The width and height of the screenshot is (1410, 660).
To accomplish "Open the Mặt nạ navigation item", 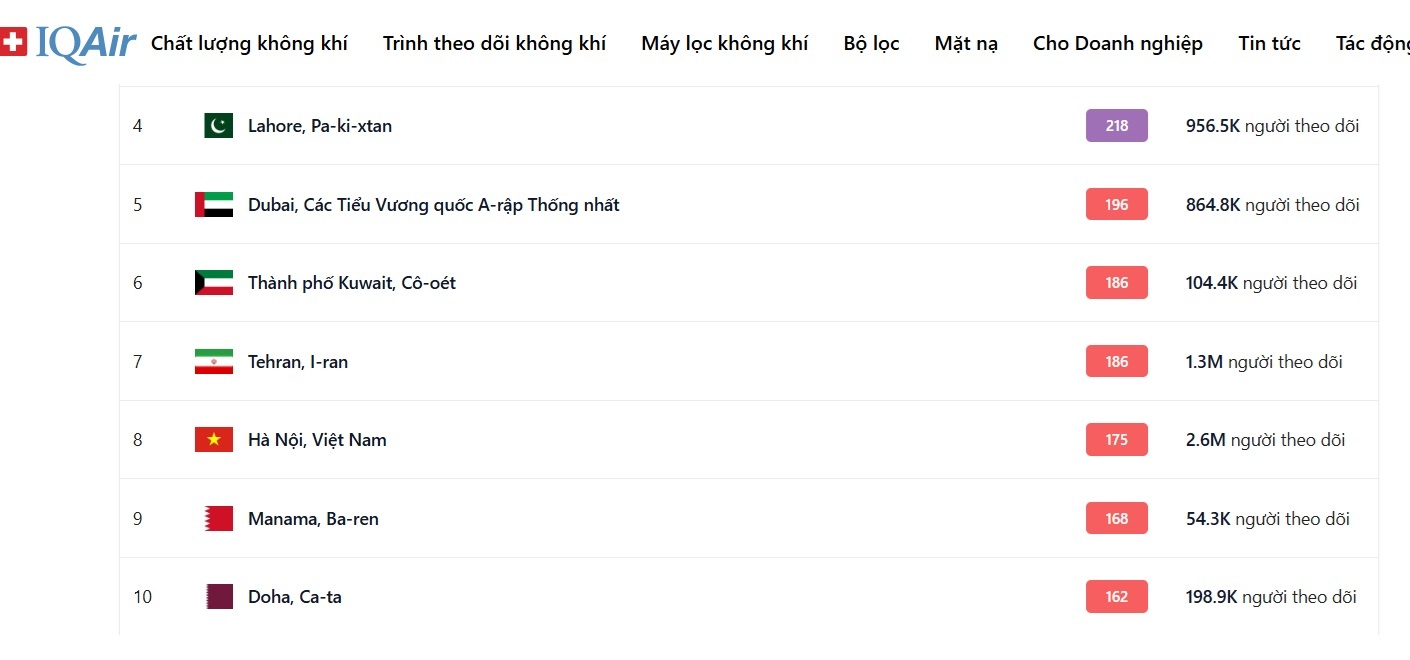I will coord(966,43).
